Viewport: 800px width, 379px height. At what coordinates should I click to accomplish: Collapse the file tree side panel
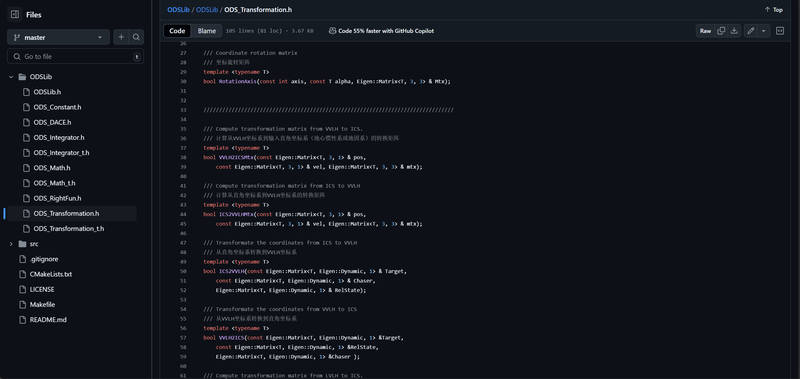pos(15,15)
